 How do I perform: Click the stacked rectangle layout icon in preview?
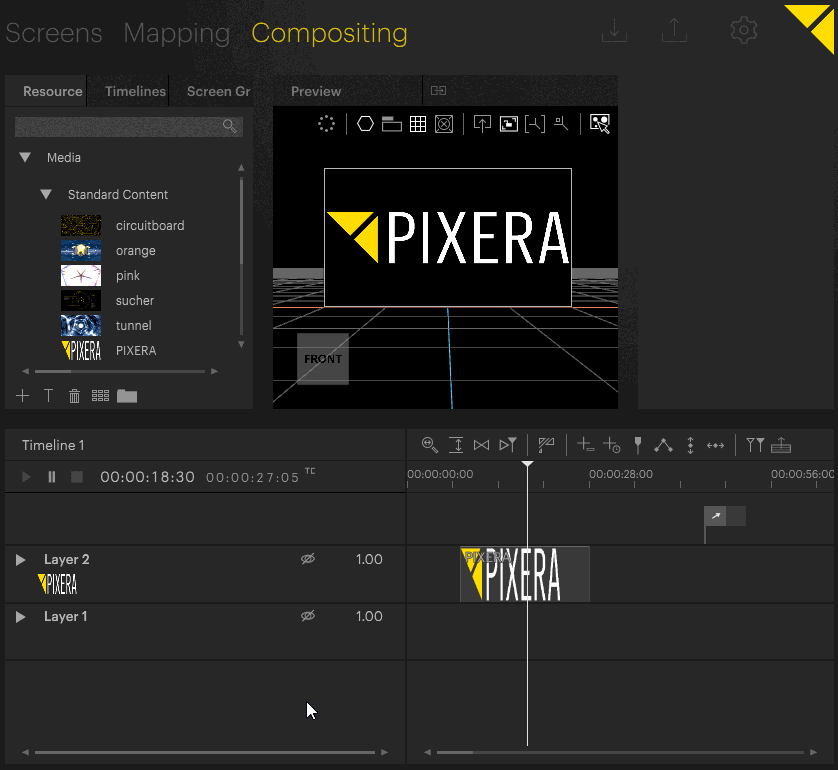(392, 124)
